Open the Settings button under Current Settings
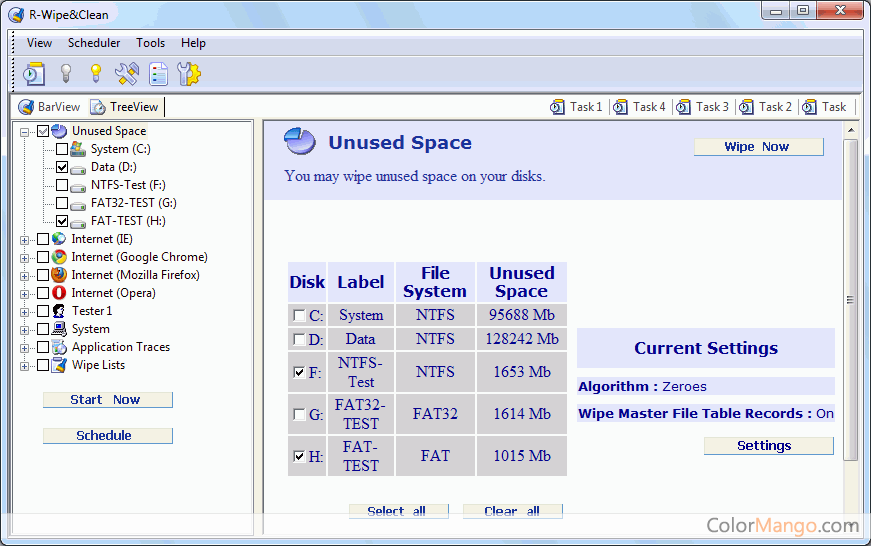Image resolution: width=871 pixels, height=546 pixels. pyautogui.click(x=769, y=445)
